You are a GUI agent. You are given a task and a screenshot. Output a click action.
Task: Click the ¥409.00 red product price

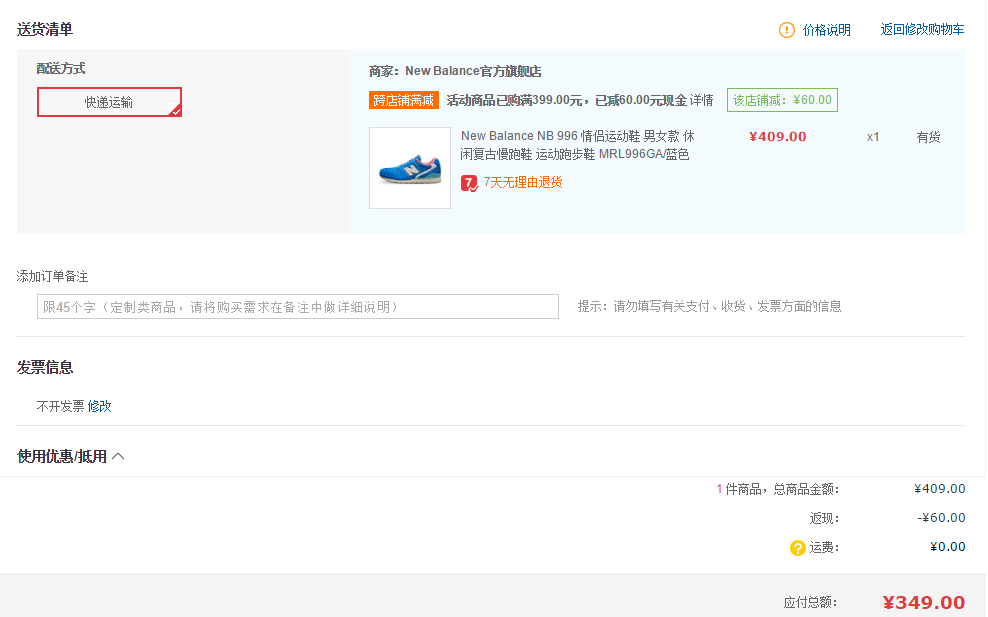click(778, 137)
